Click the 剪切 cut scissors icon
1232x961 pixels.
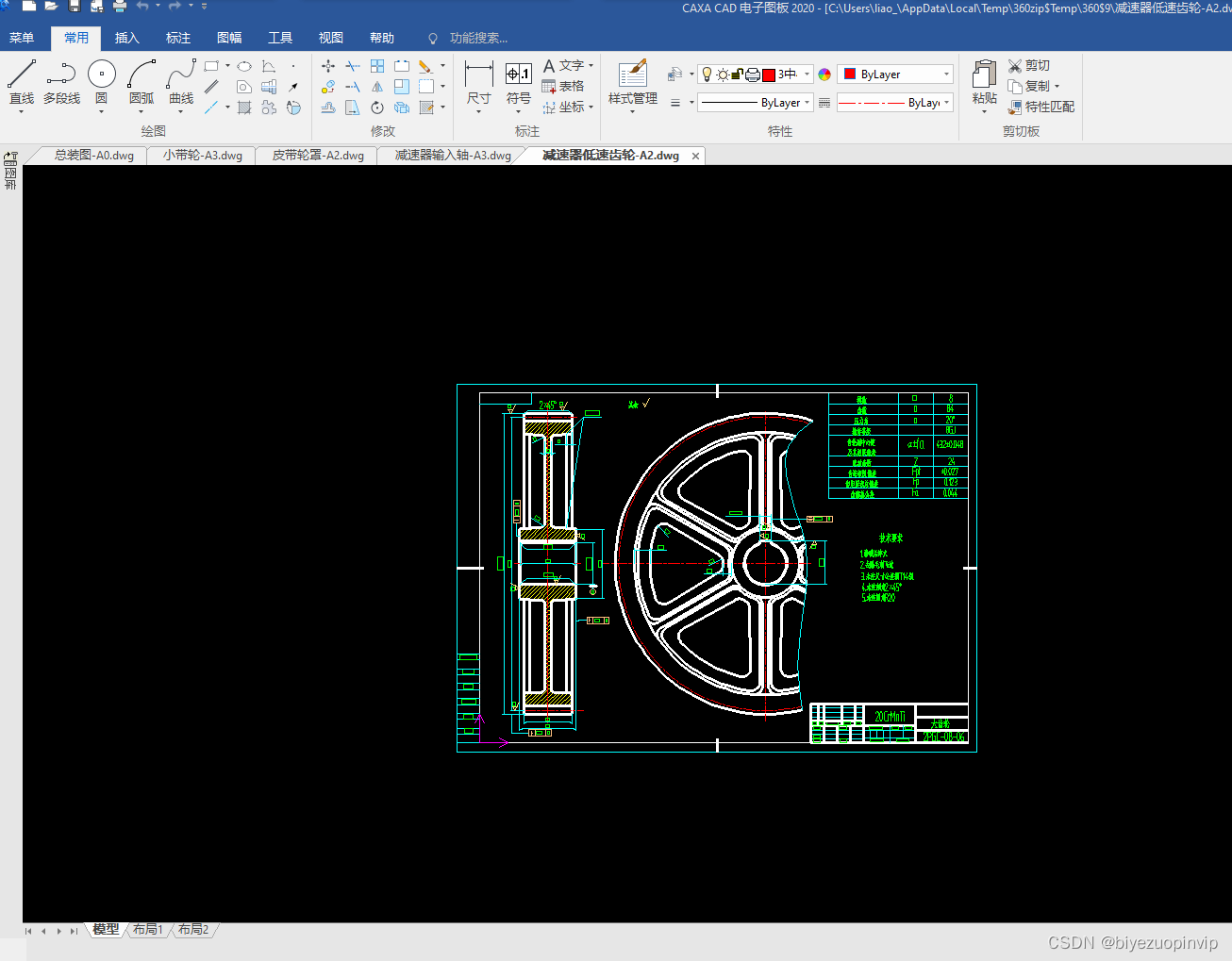pyautogui.click(x=1015, y=65)
